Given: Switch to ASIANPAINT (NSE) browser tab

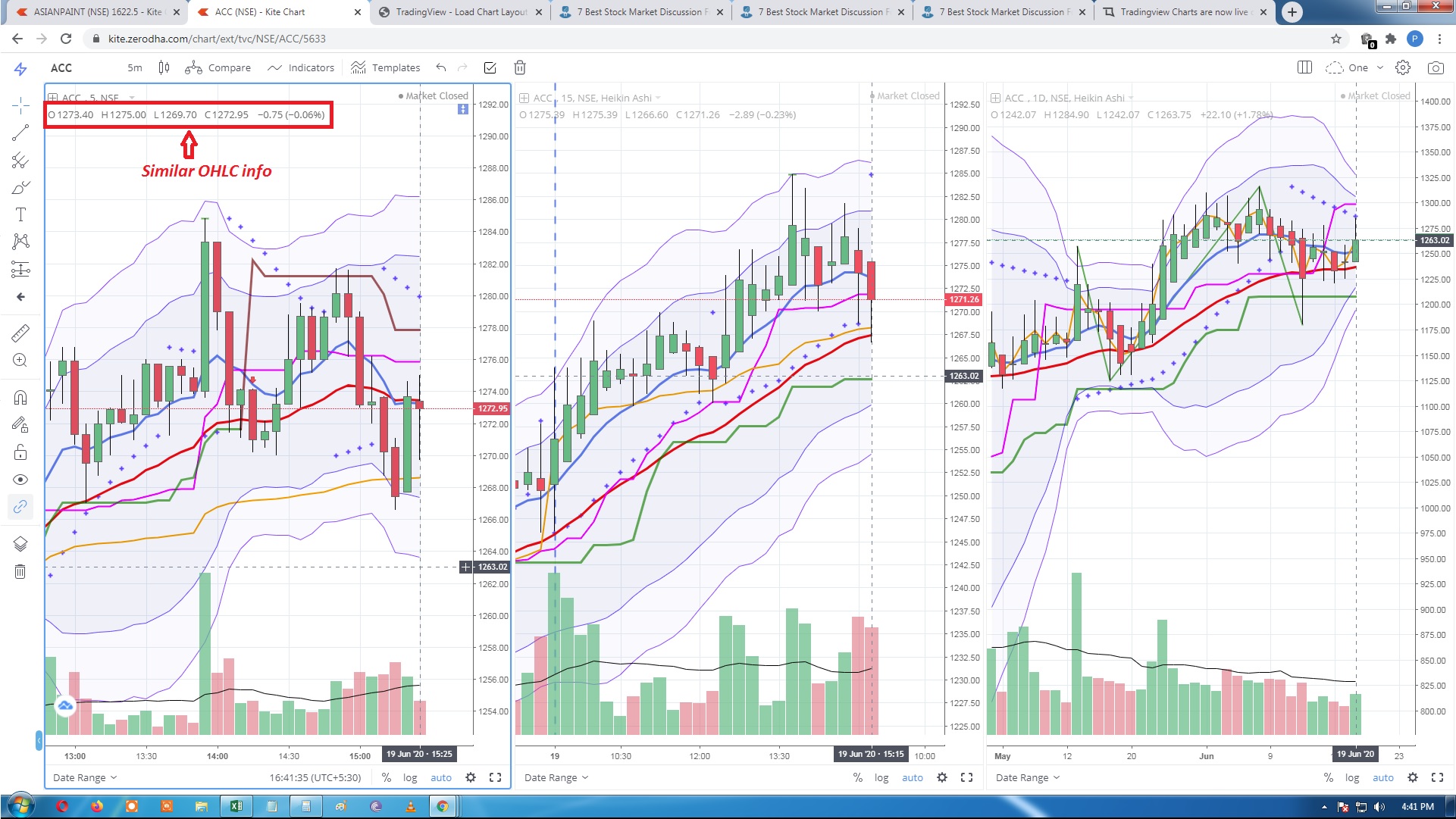Looking at the screenshot, I should pyautogui.click(x=99, y=12).
